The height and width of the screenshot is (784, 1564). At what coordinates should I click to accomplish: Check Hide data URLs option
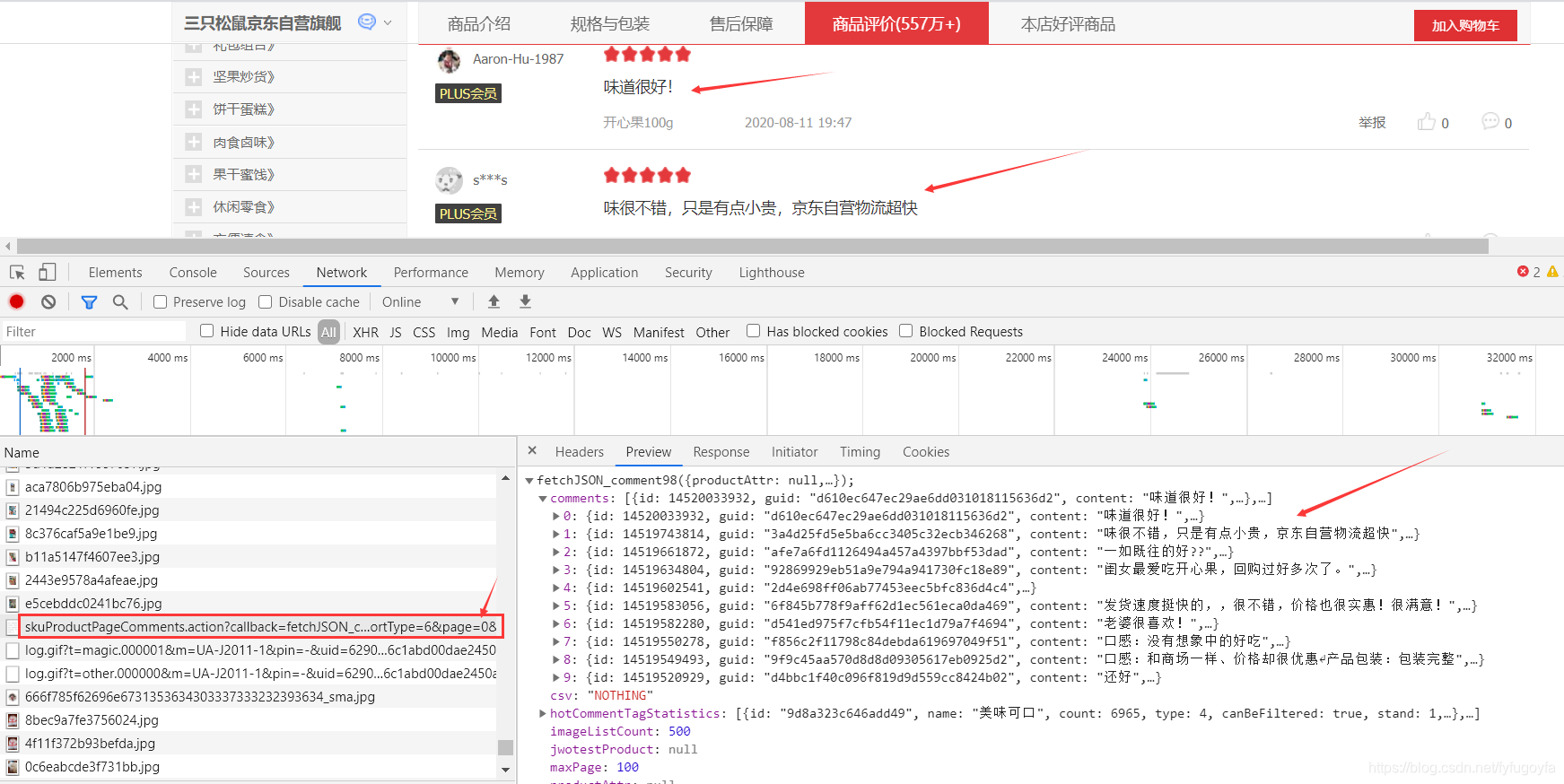(x=206, y=331)
